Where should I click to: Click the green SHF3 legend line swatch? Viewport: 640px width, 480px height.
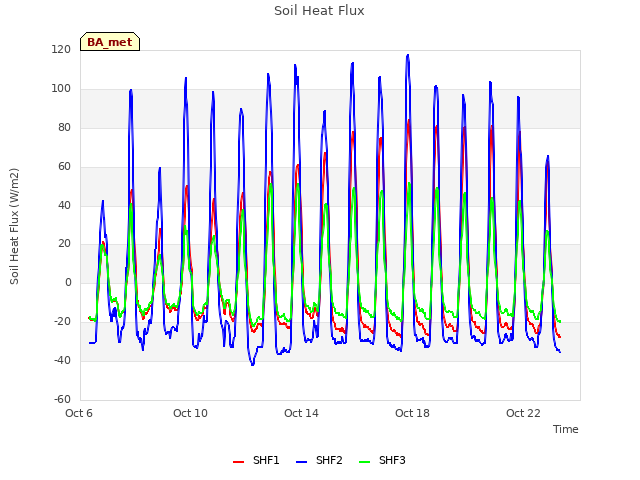pyautogui.click(x=364, y=462)
